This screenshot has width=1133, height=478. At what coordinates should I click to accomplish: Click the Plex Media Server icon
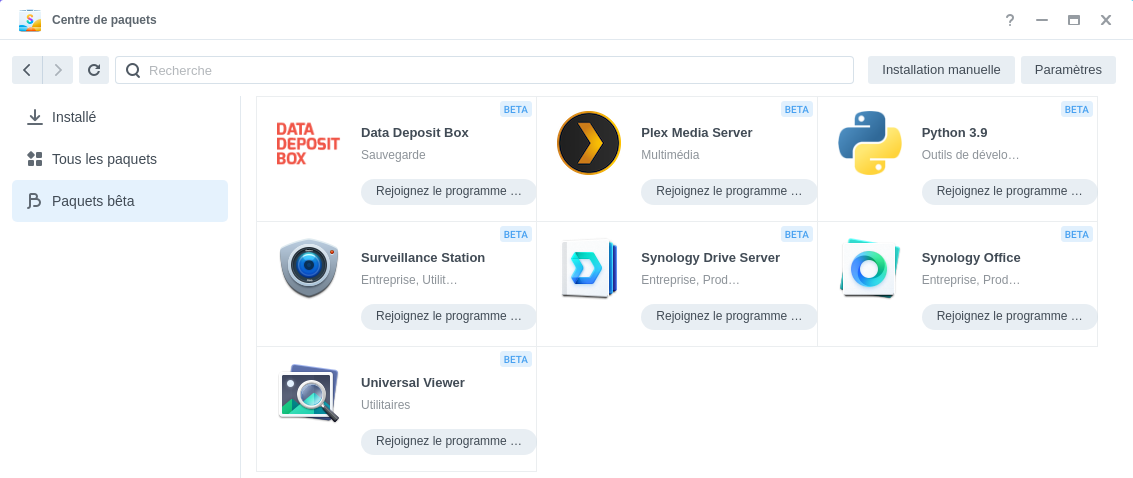588,143
